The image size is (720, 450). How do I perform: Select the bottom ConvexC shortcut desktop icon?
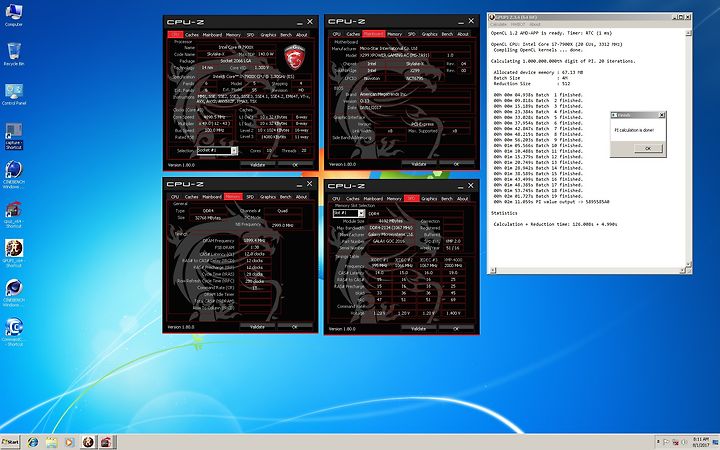click(x=13, y=332)
